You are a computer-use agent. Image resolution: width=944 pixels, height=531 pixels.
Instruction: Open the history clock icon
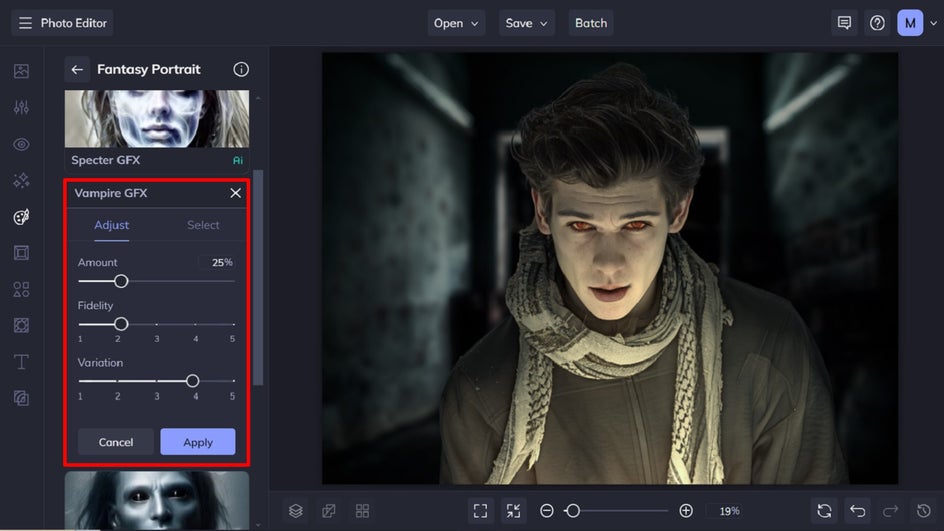point(924,511)
